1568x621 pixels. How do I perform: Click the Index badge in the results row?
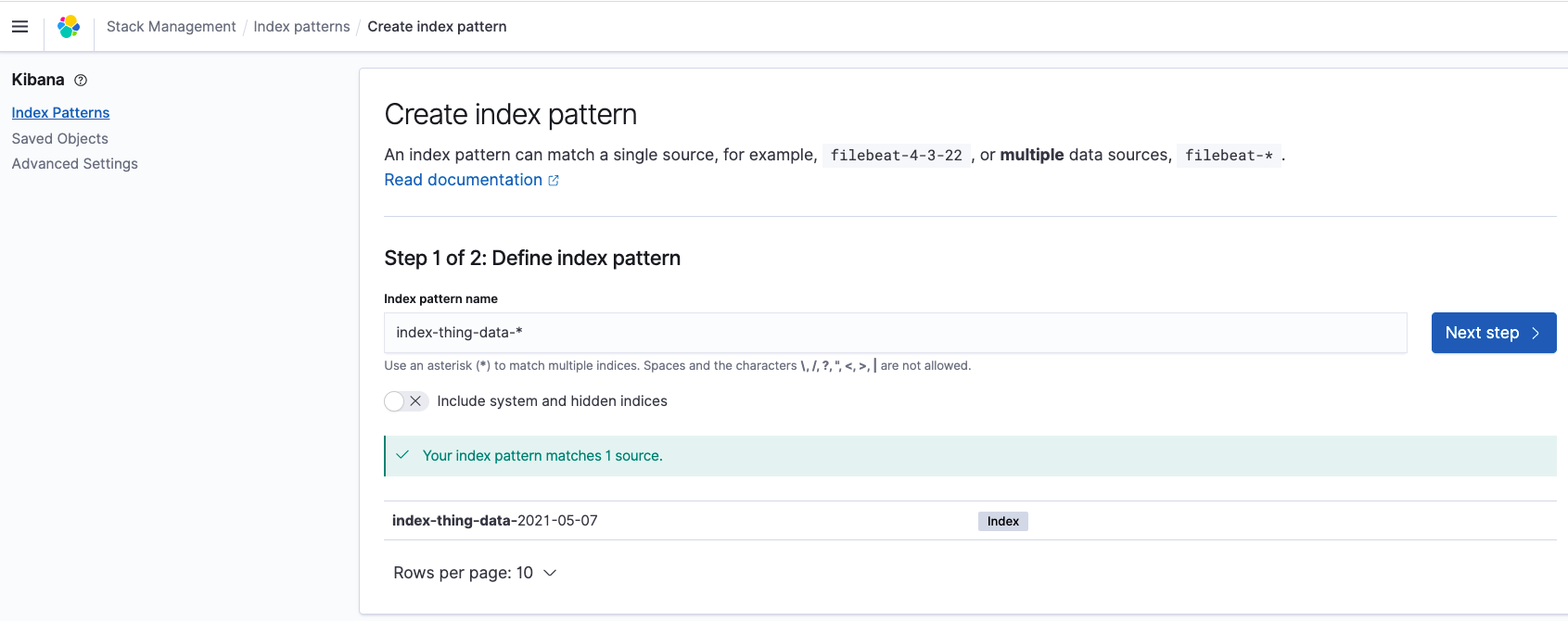[x=1002, y=522]
